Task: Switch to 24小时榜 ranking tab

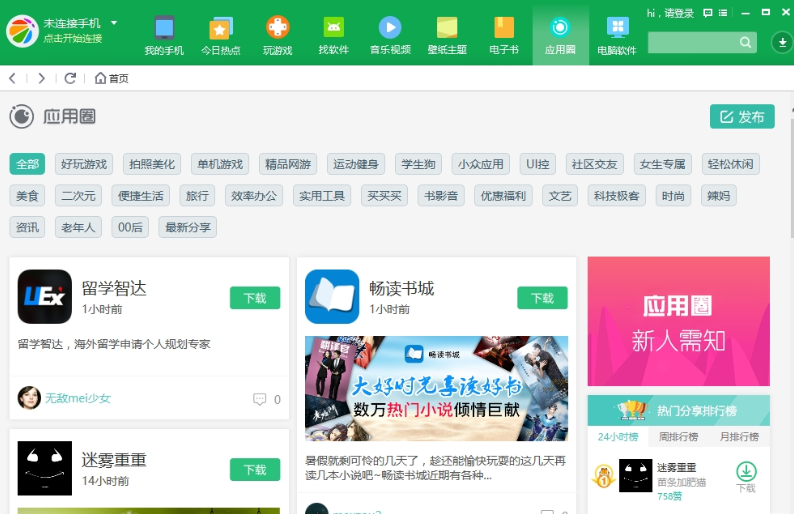Action: [x=618, y=437]
